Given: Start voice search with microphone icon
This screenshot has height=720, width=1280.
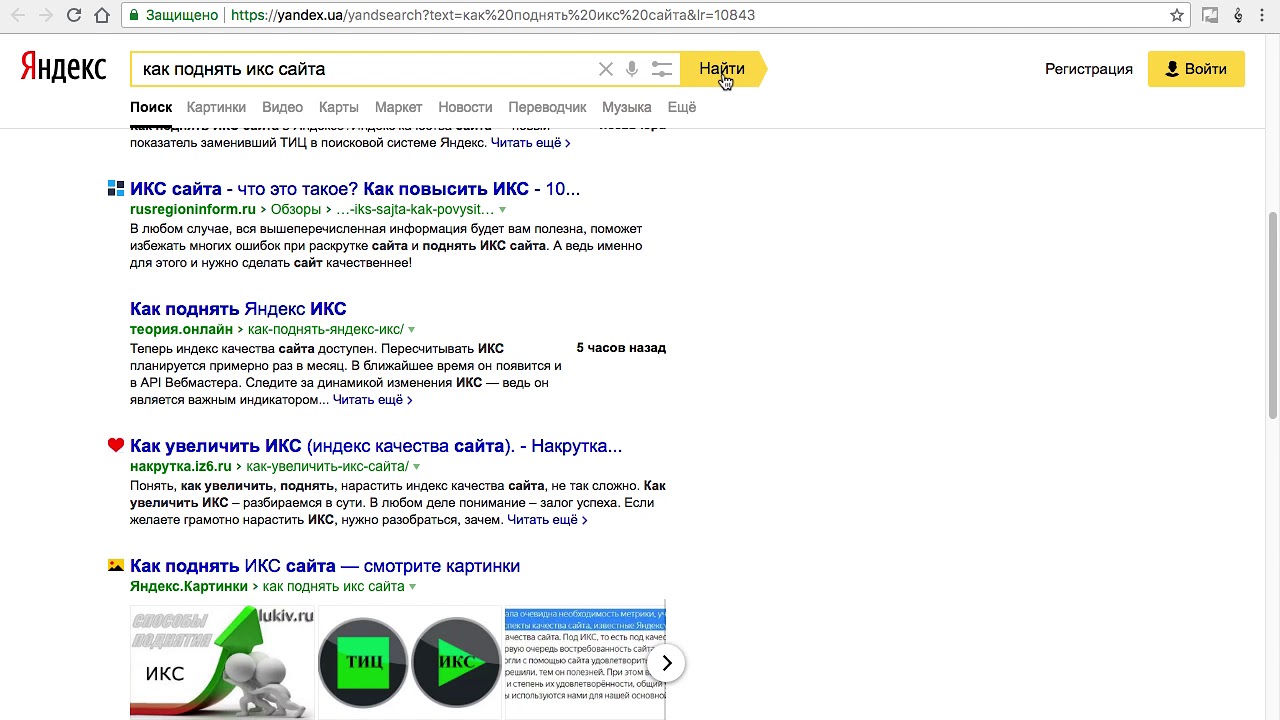Looking at the screenshot, I should pyautogui.click(x=632, y=69).
